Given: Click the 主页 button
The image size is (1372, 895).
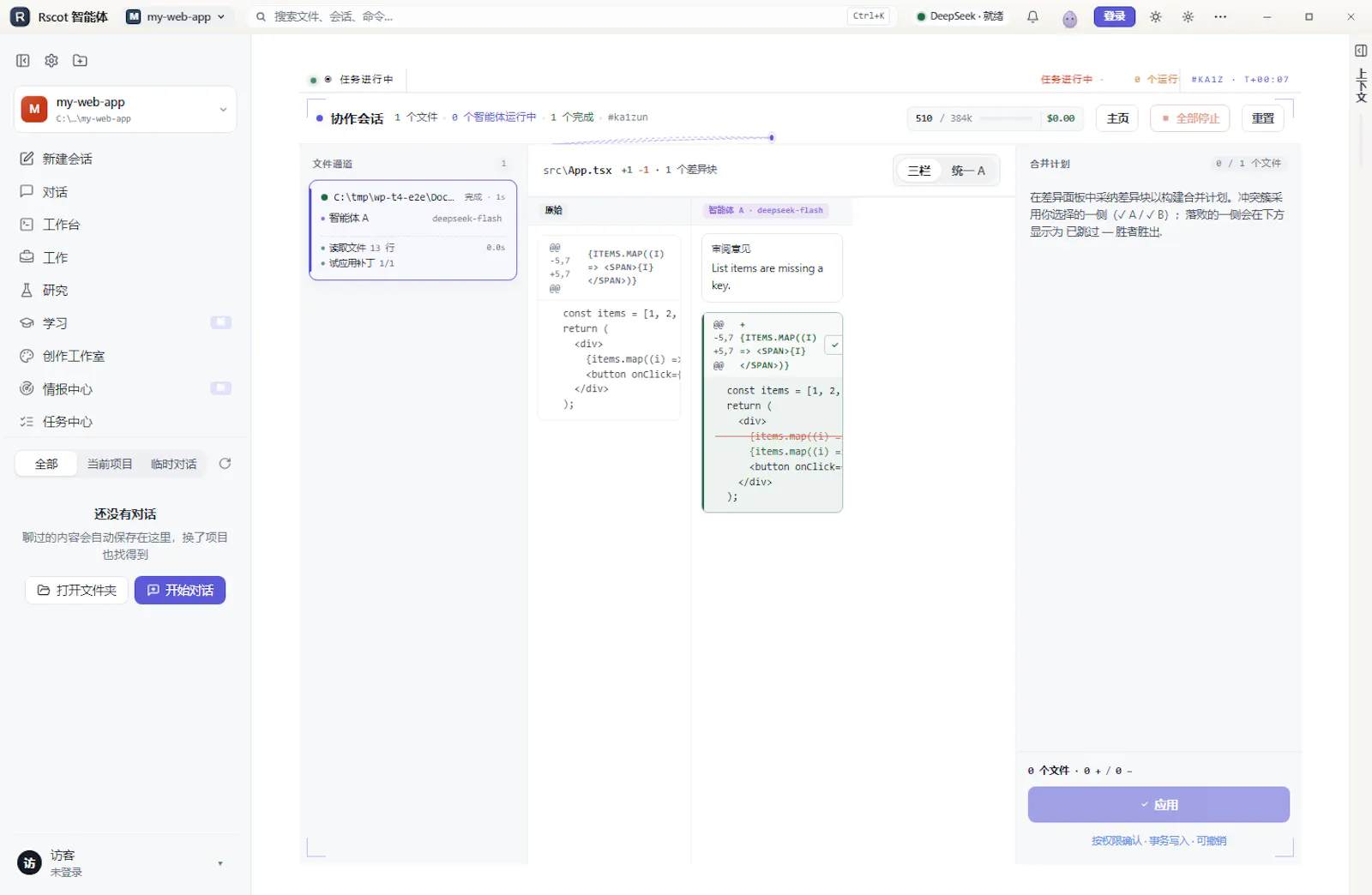Looking at the screenshot, I should (x=1117, y=118).
